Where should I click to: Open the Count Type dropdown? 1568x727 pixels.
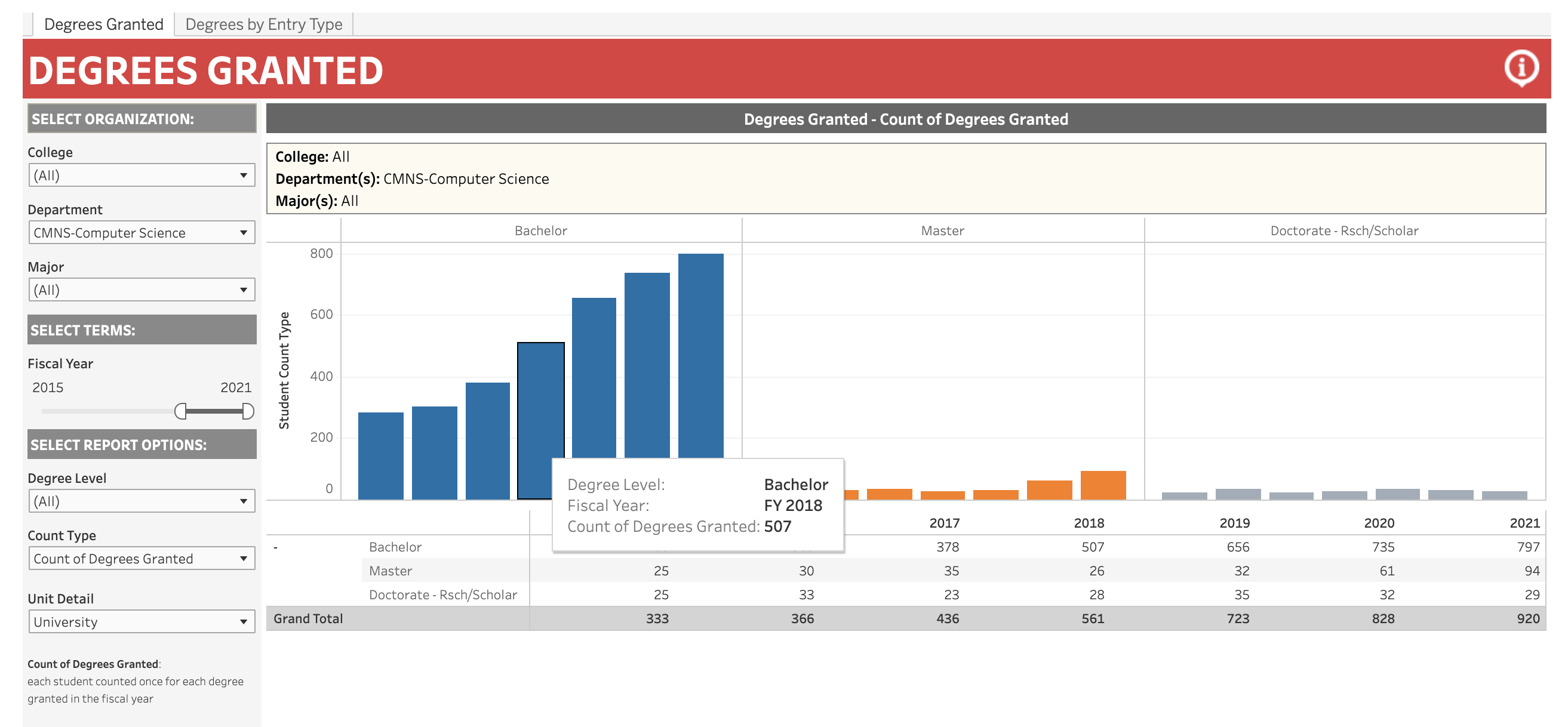(142, 558)
